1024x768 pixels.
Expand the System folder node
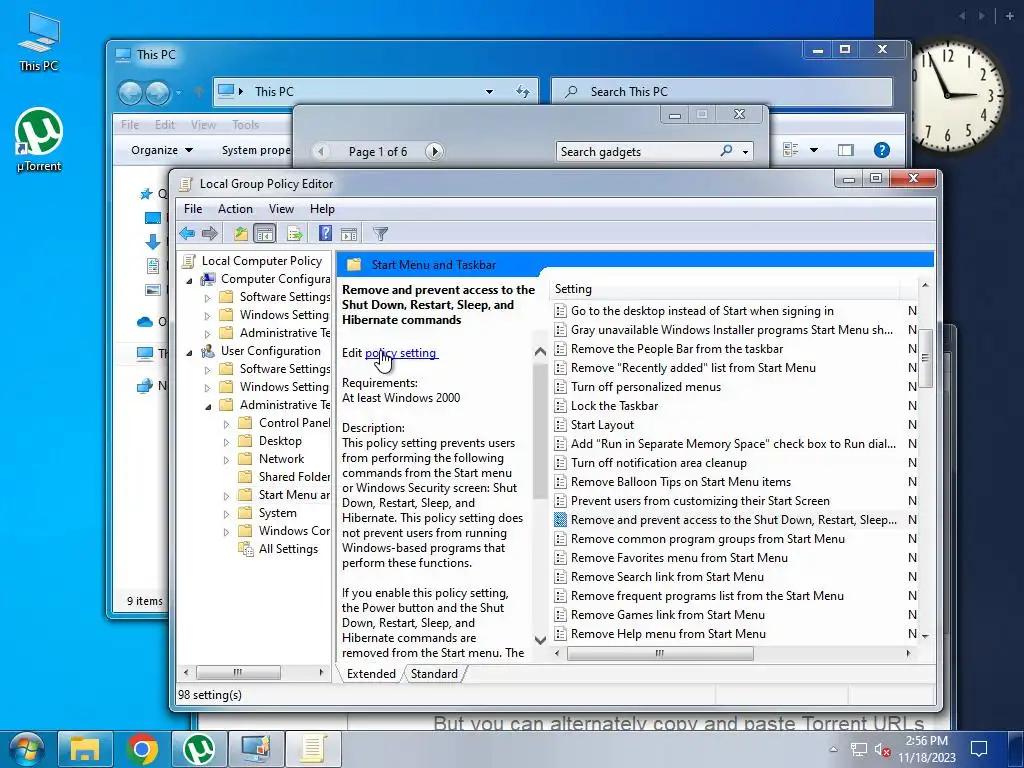[x=227, y=515]
